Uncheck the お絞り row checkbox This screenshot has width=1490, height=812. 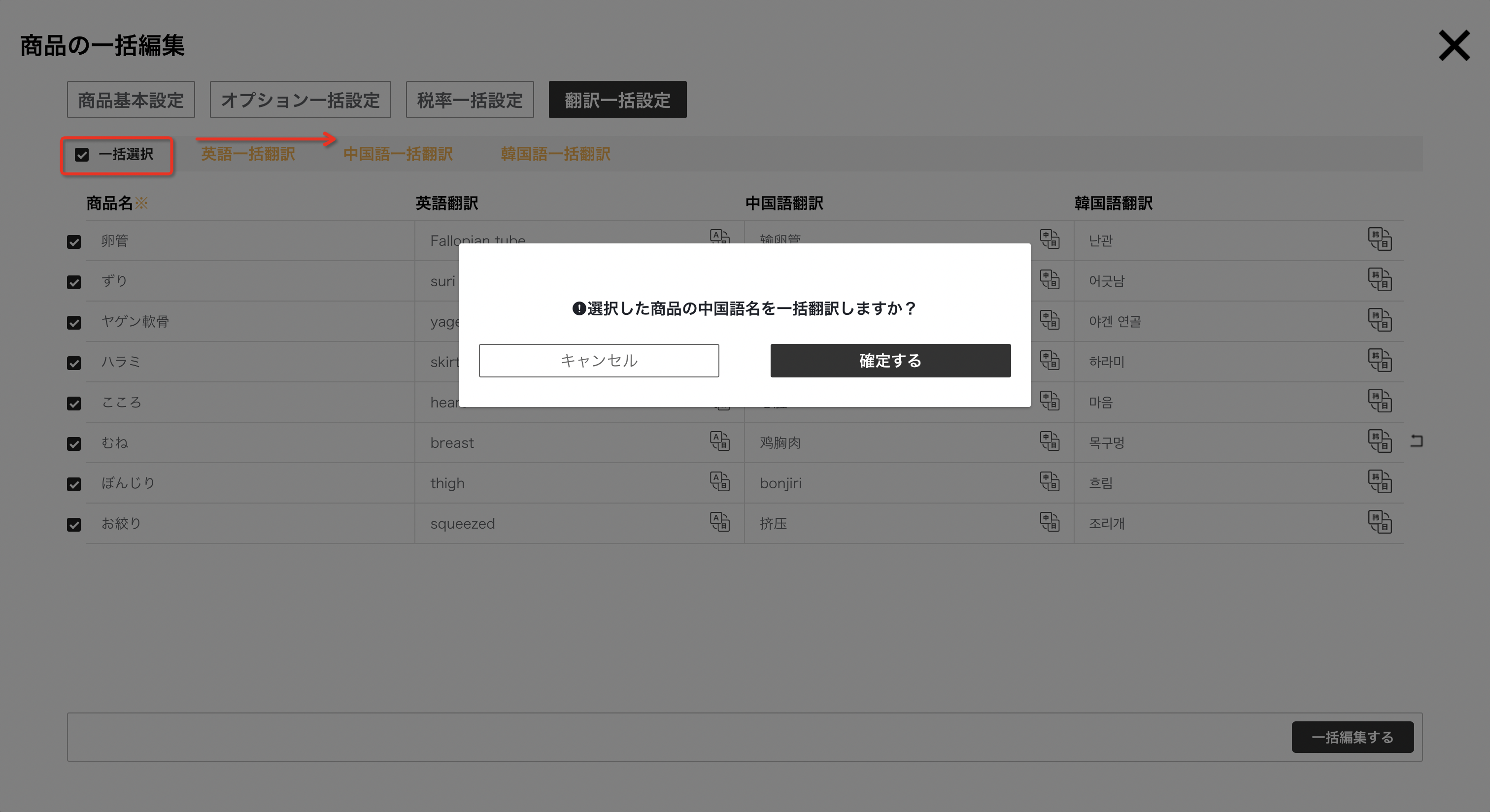(74, 525)
